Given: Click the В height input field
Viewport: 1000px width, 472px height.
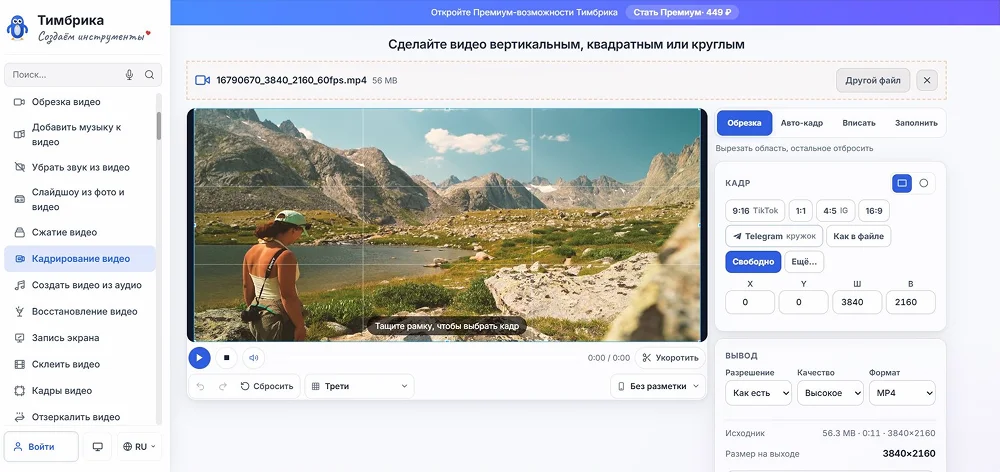Looking at the screenshot, I should (911, 302).
